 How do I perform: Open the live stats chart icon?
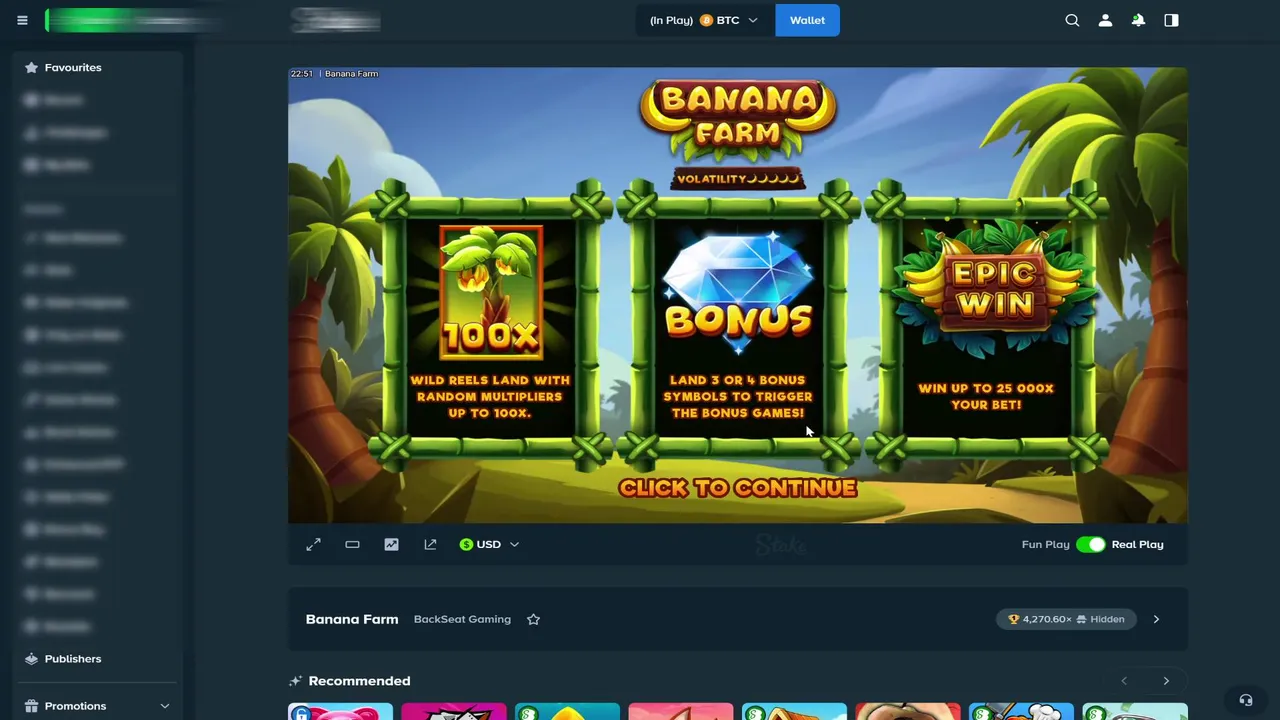pos(391,544)
